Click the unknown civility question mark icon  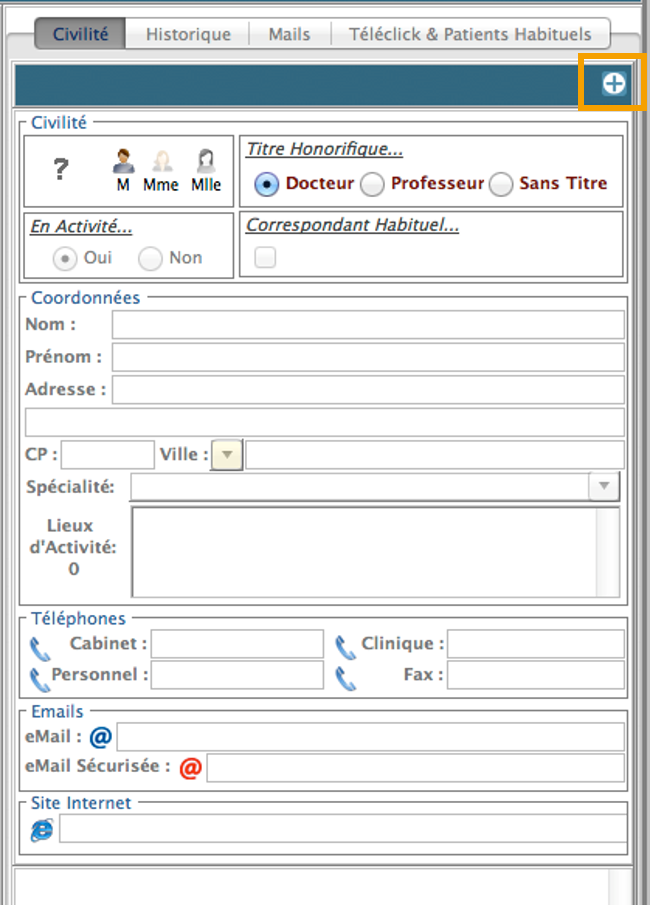point(60,170)
